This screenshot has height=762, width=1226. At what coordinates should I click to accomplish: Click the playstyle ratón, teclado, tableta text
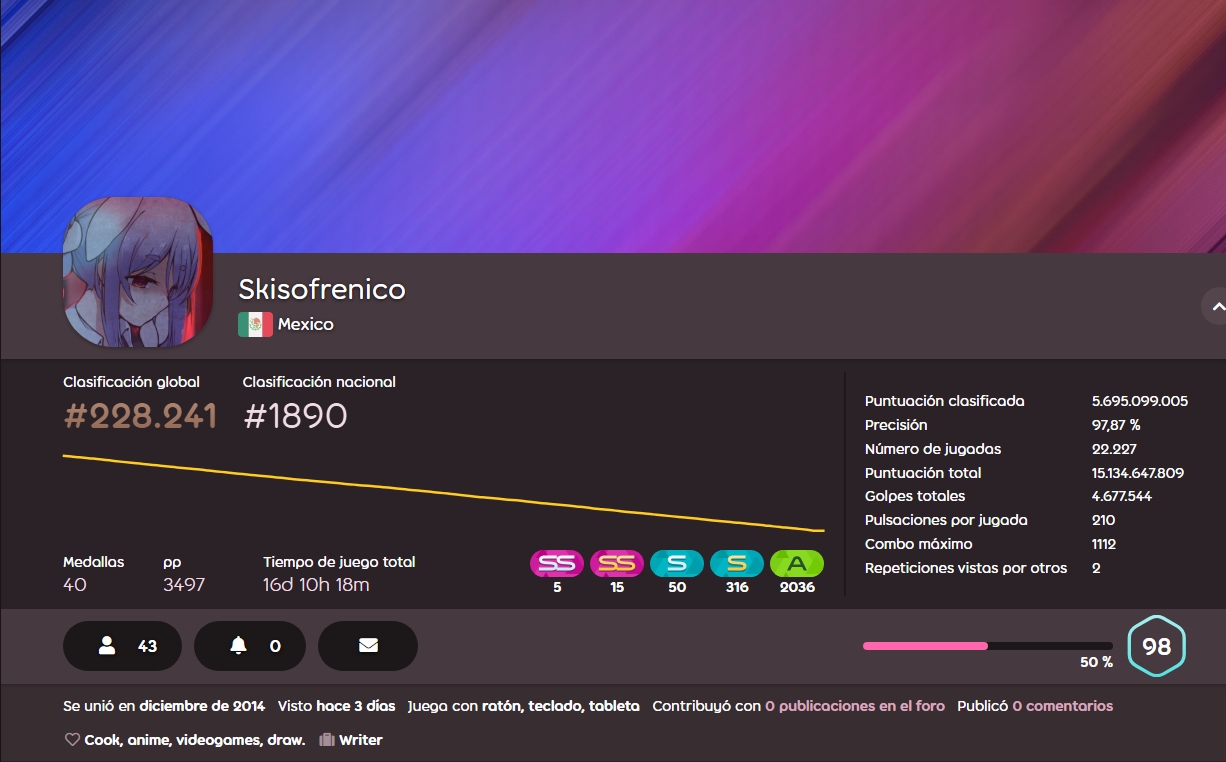click(x=561, y=706)
